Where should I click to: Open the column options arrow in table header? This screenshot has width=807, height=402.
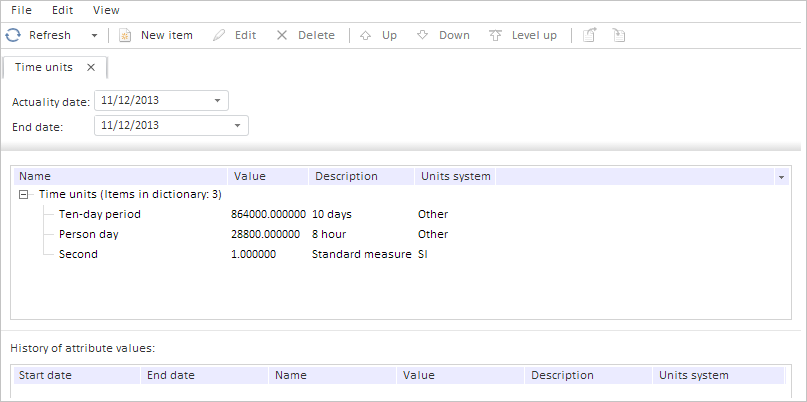tap(780, 176)
